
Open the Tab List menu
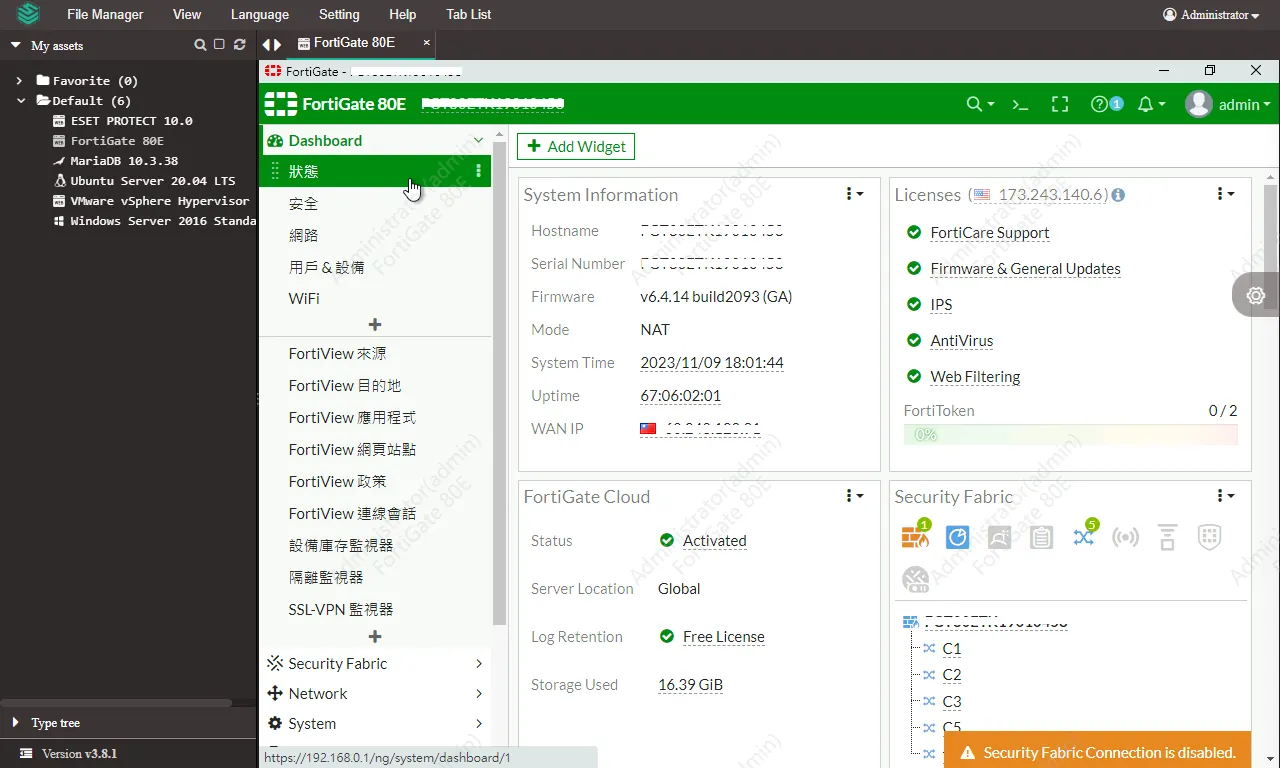point(468,14)
